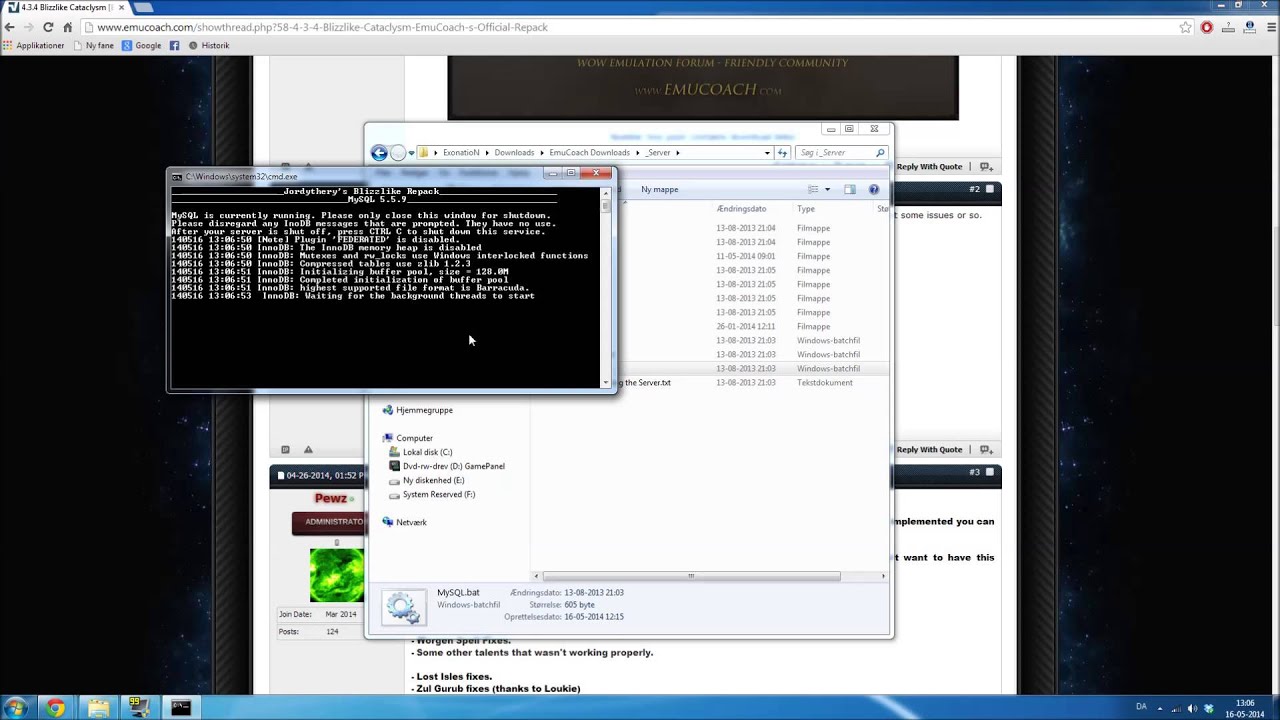This screenshot has height=720, width=1280.
Task: Go back in the Explorer window
Action: tap(379, 153)
